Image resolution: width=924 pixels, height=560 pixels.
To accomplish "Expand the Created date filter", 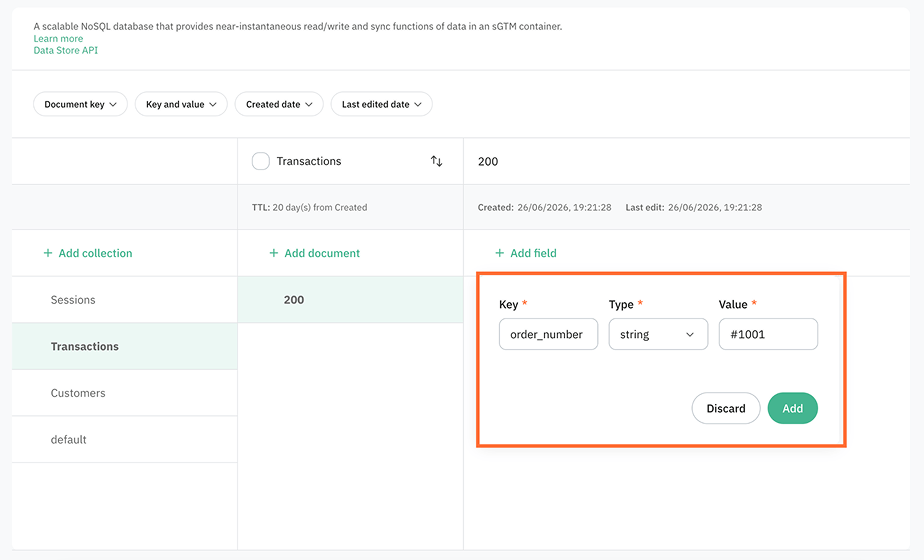I will (x=279, y=104).
